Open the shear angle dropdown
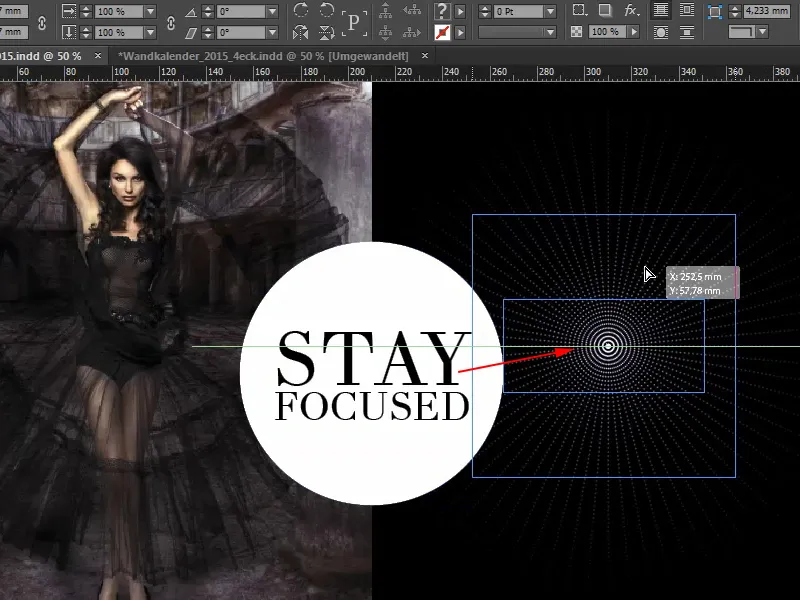The height and width of the screenshot is (600, 800). [272, 33]
